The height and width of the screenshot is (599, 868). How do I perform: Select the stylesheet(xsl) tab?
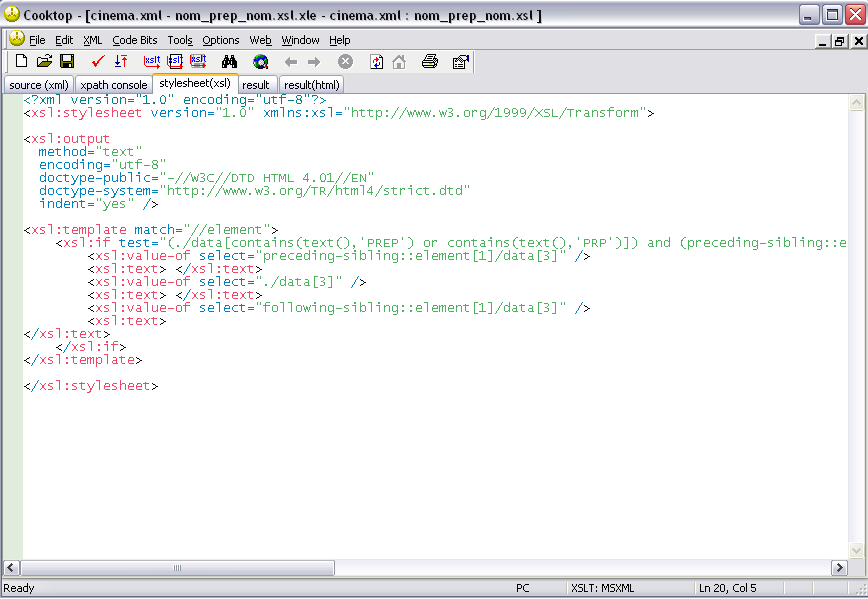[195, 83]
